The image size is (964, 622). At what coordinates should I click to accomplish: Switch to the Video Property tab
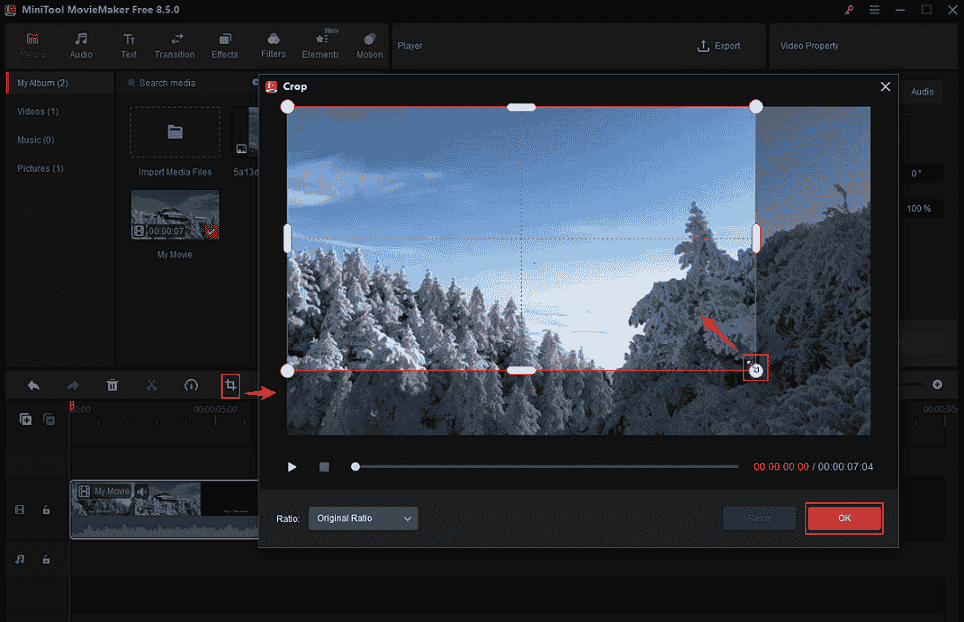pyautogui.click(x=809, y=45)
